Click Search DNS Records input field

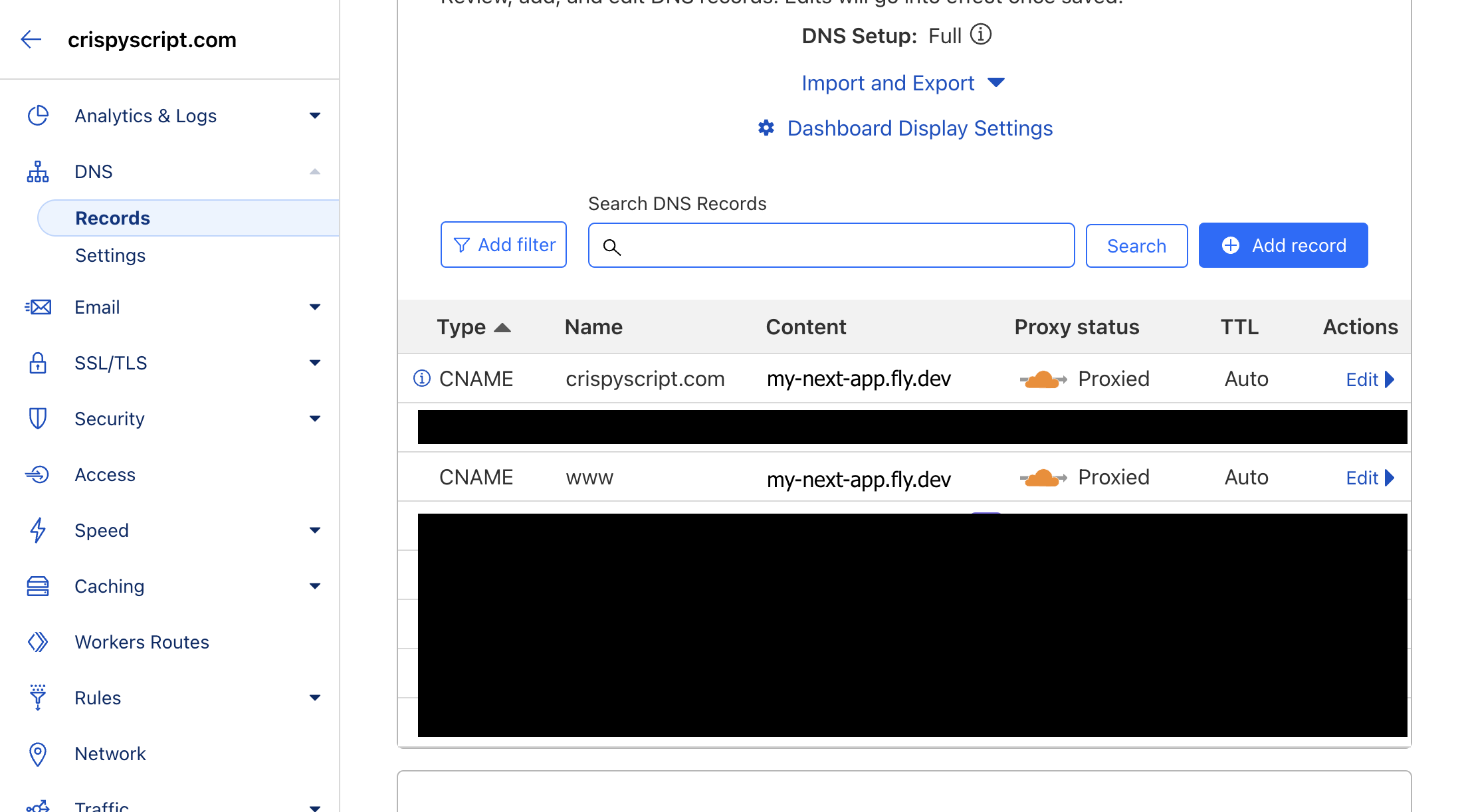831,245
